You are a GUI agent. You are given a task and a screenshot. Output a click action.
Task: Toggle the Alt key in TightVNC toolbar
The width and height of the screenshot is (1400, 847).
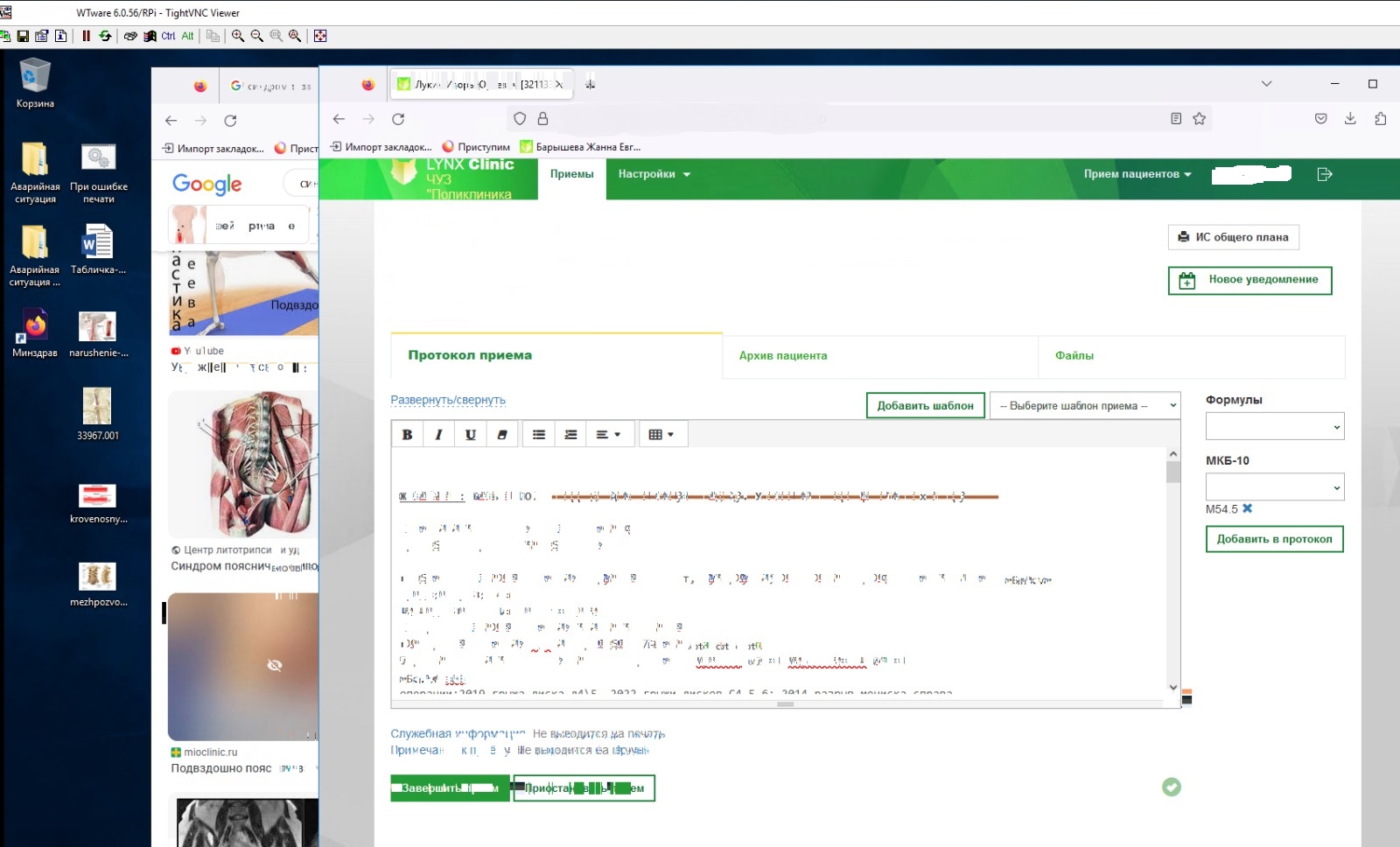pyautogui.click(x=187, y=36)
